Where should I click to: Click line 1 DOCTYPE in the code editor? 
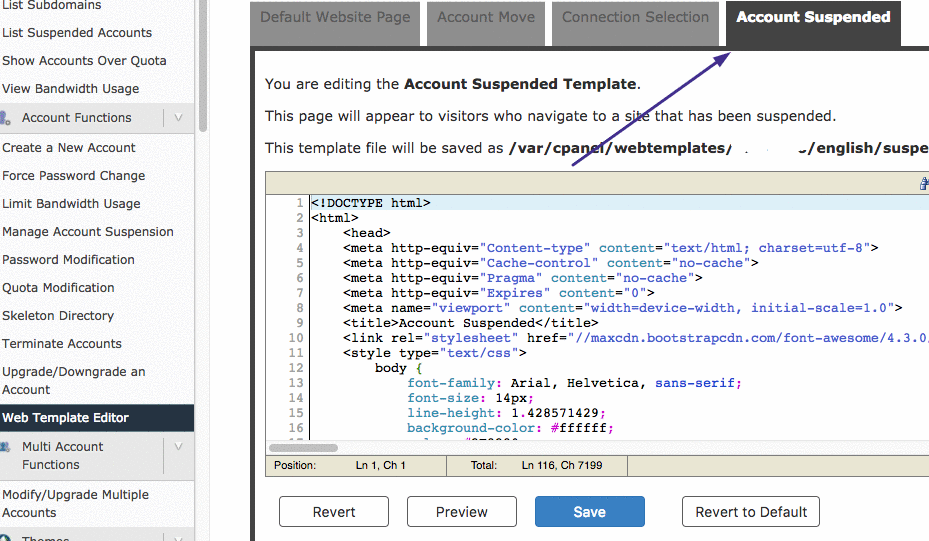371,203
